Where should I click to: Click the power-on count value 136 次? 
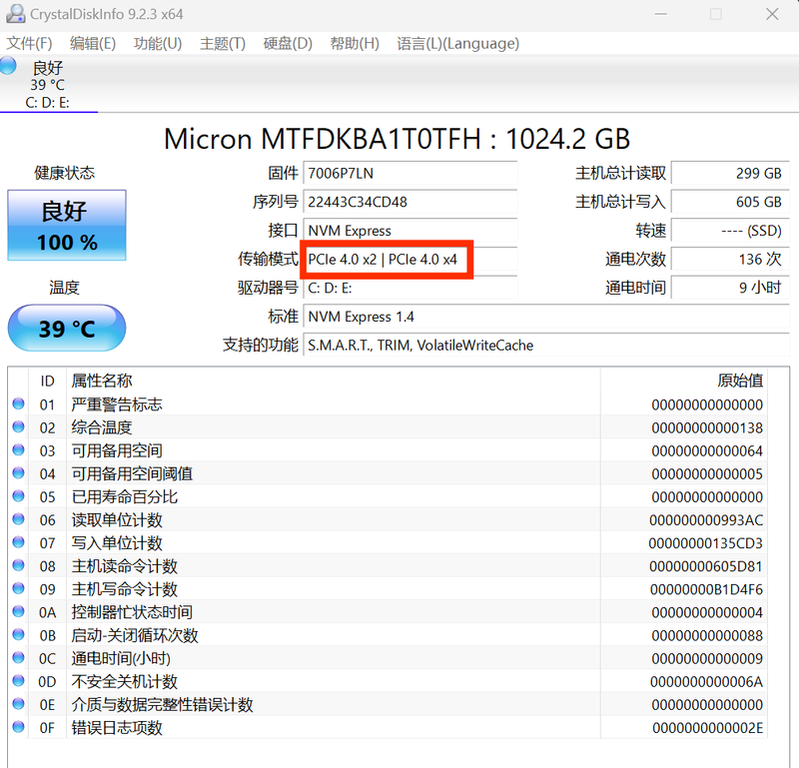point(730,259)
